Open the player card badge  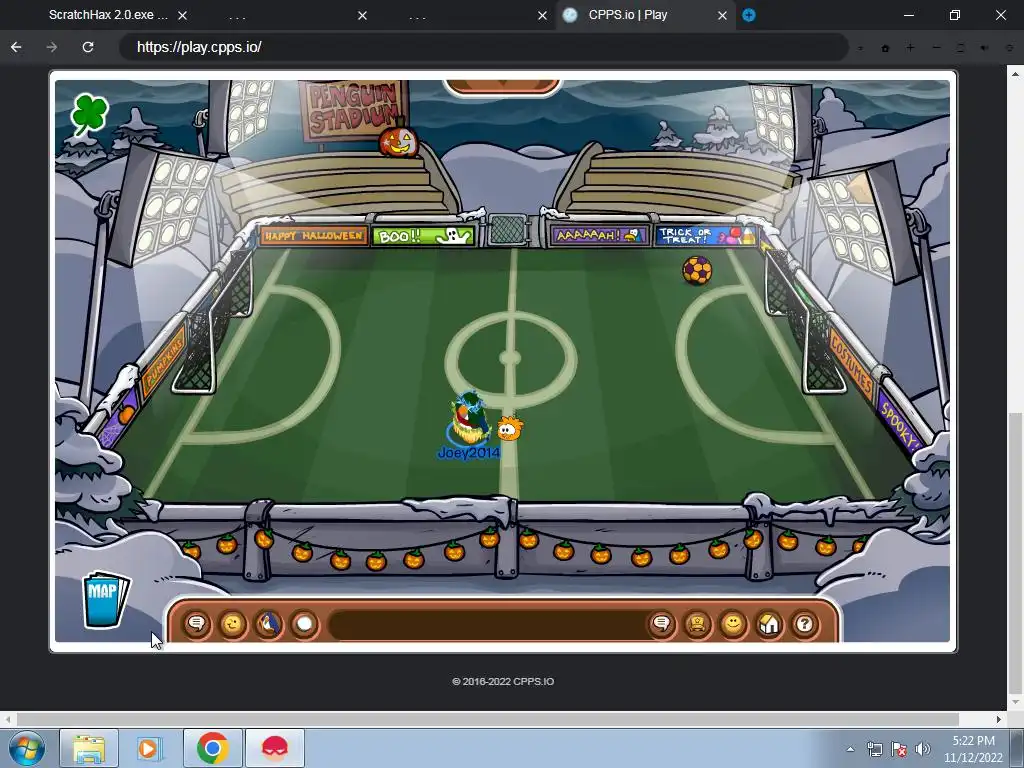[697, 624]
